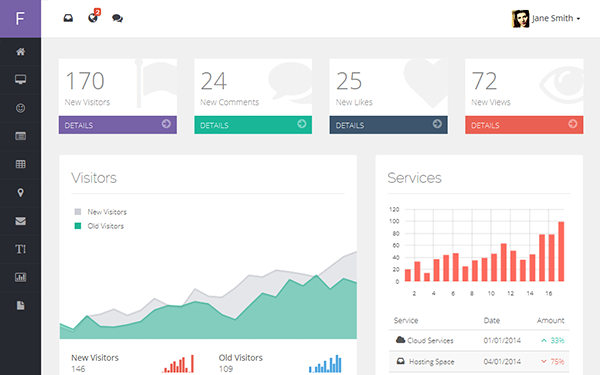Viewport: 600px width, 375px height.
Task: Select the smiley face icon in sidebar
Action: [x=20, y=108]
